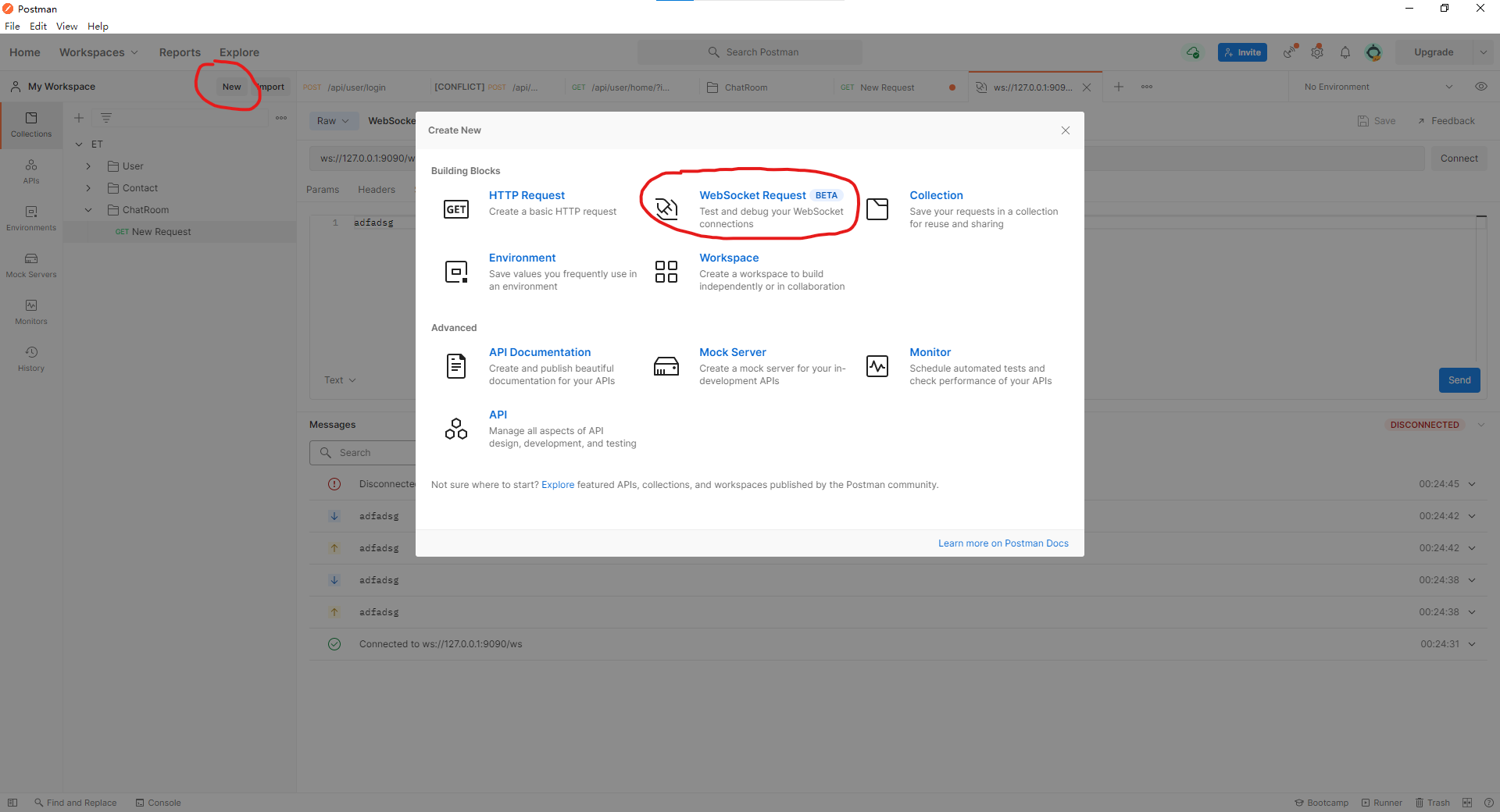Open Learn more on Postman Docs link

[1003, 543]
